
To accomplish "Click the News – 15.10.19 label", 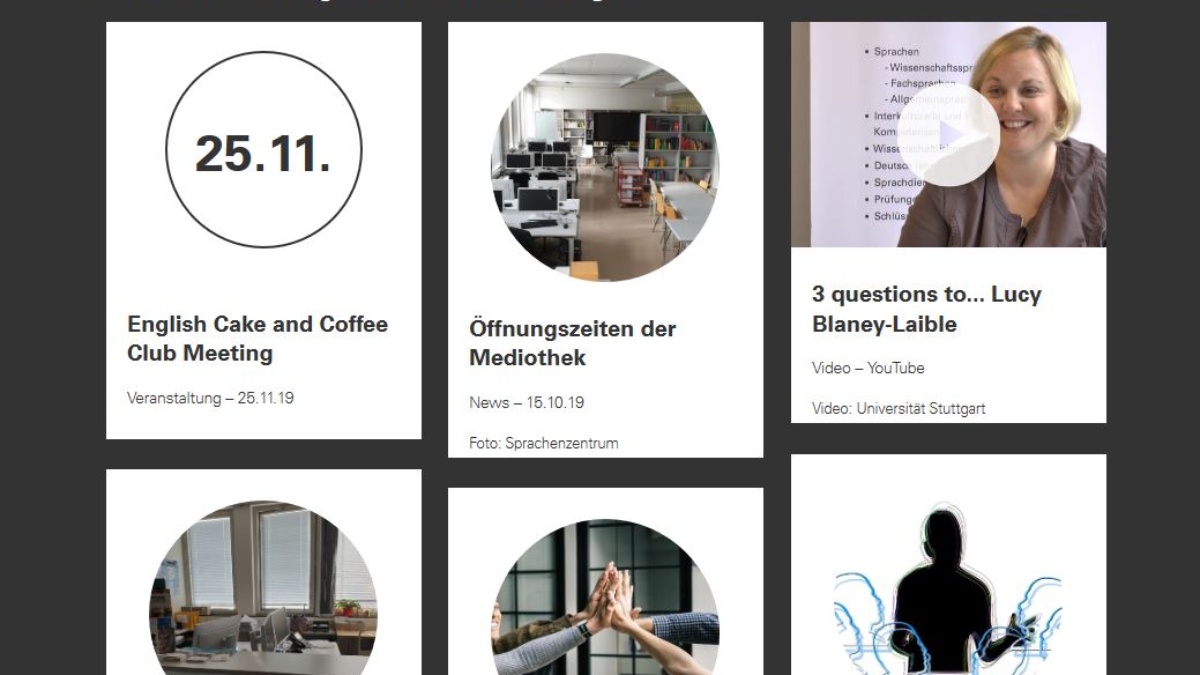I will pyautogui.click(x=526, y=403).
